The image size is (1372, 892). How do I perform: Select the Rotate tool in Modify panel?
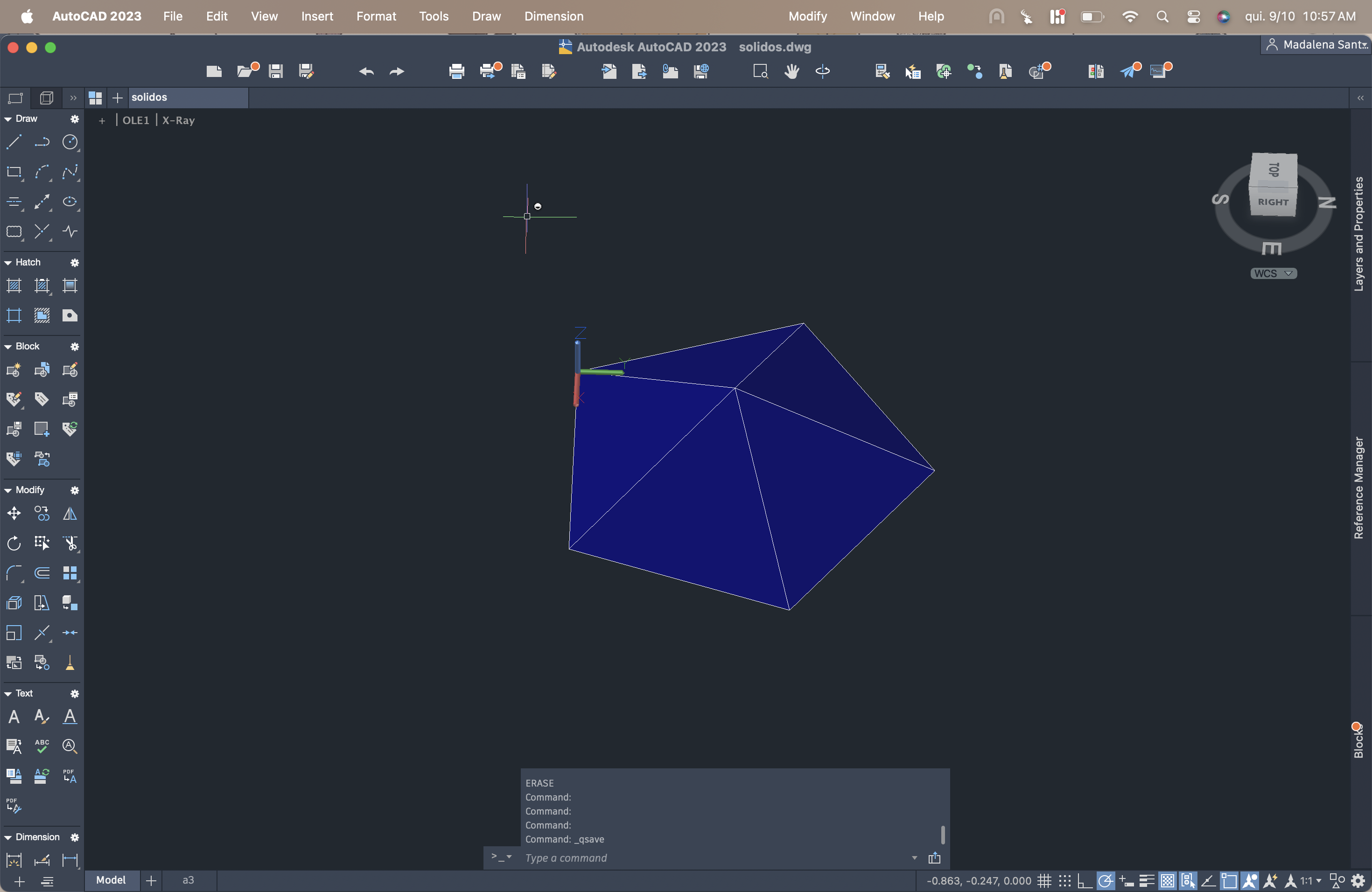coord(14,543)
